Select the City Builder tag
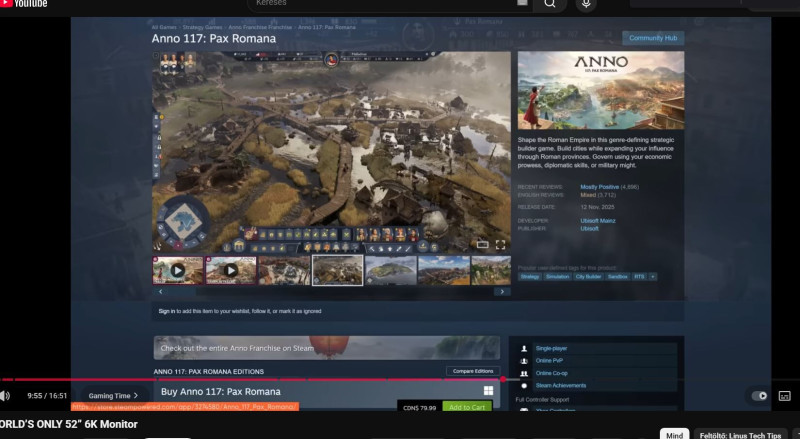This screenshot has width=800, height=439. click(588, 277)
